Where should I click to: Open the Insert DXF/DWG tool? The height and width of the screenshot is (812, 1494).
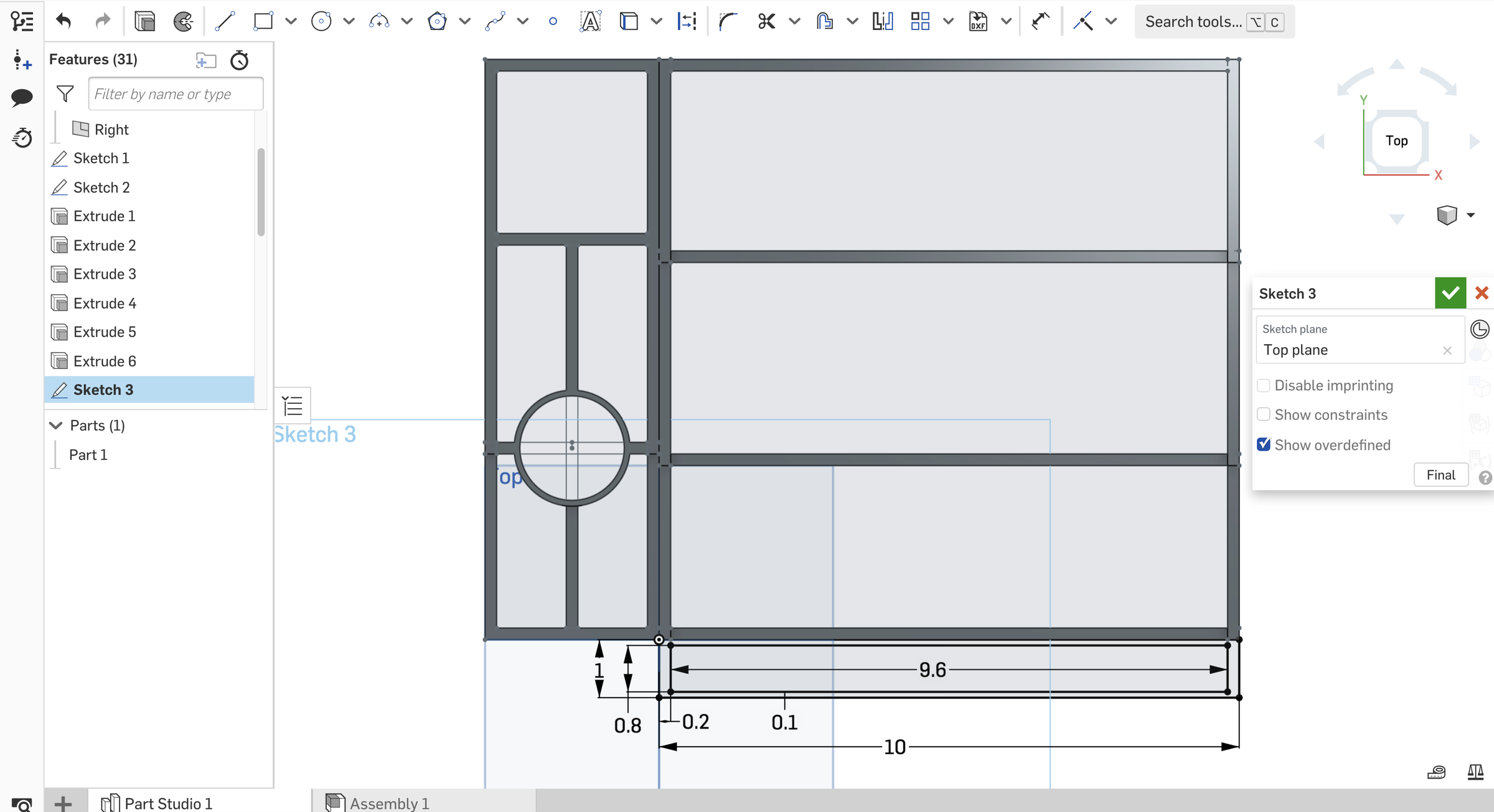[977, 21]
